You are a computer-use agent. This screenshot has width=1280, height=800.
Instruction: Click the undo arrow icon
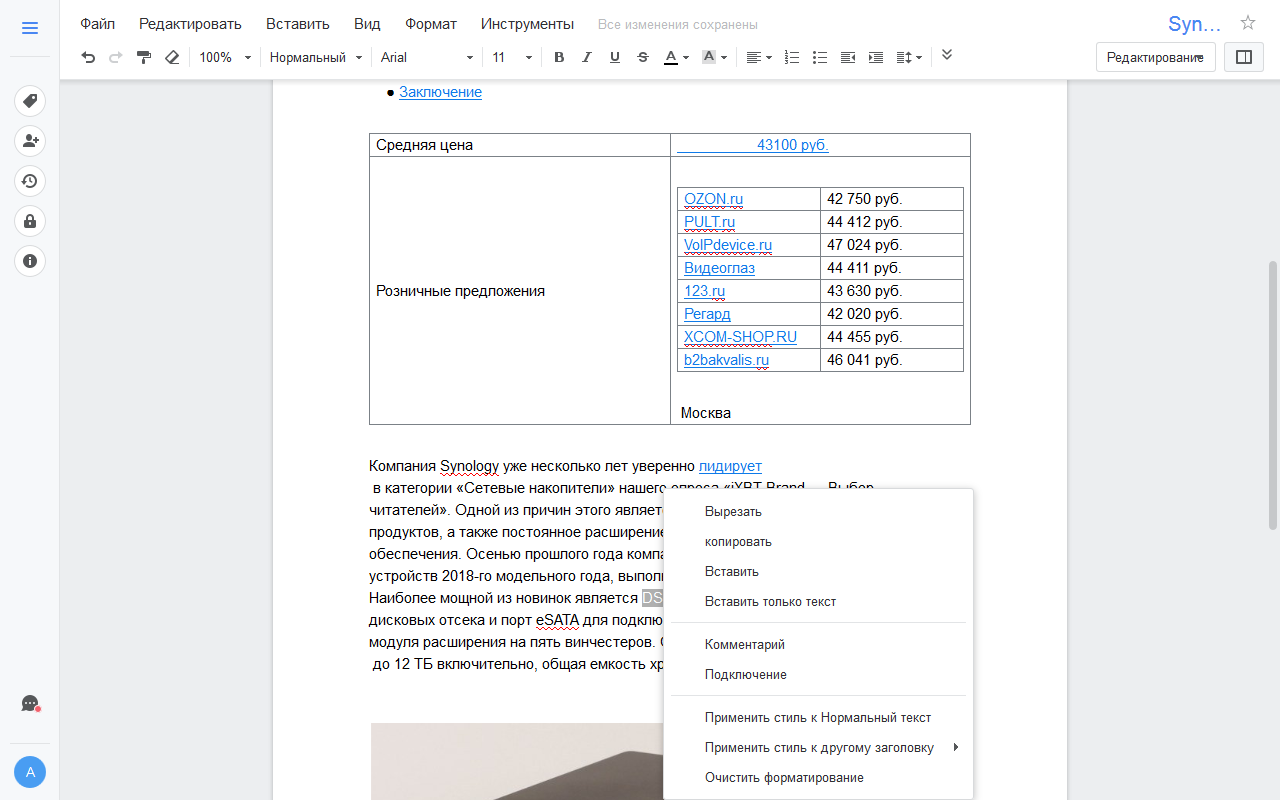click(88, 58)
